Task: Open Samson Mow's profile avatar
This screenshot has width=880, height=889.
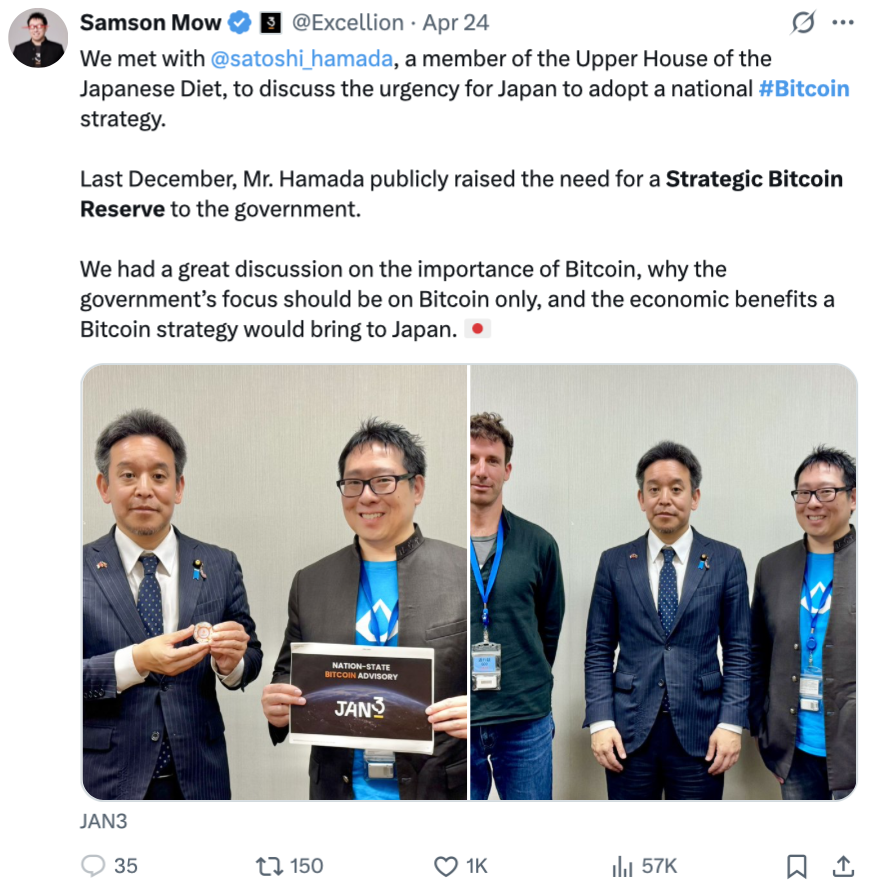Action: pyautogui.click(x=38, y=38)
